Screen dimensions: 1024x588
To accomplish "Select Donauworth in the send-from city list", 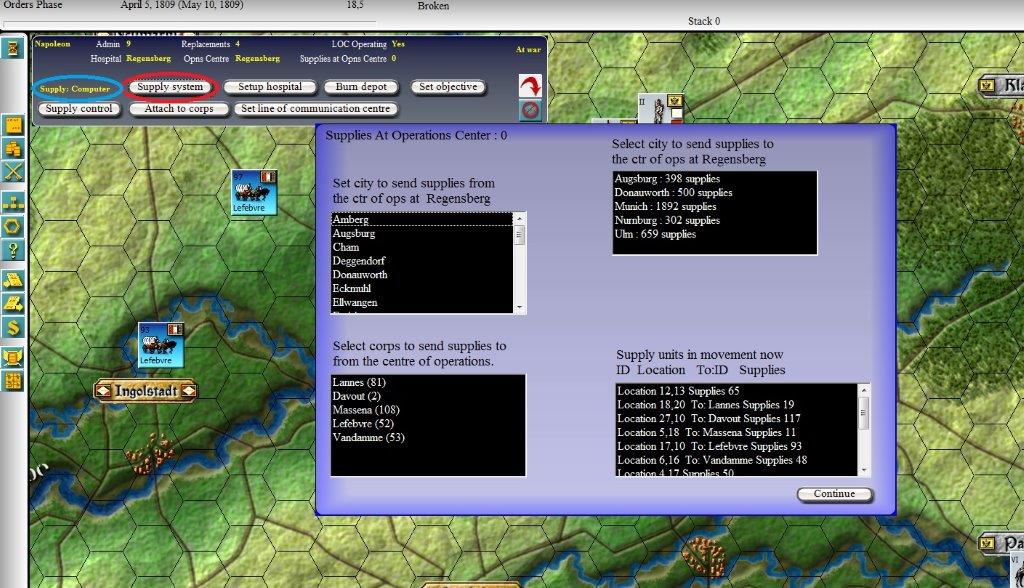I will pos(422,274).
